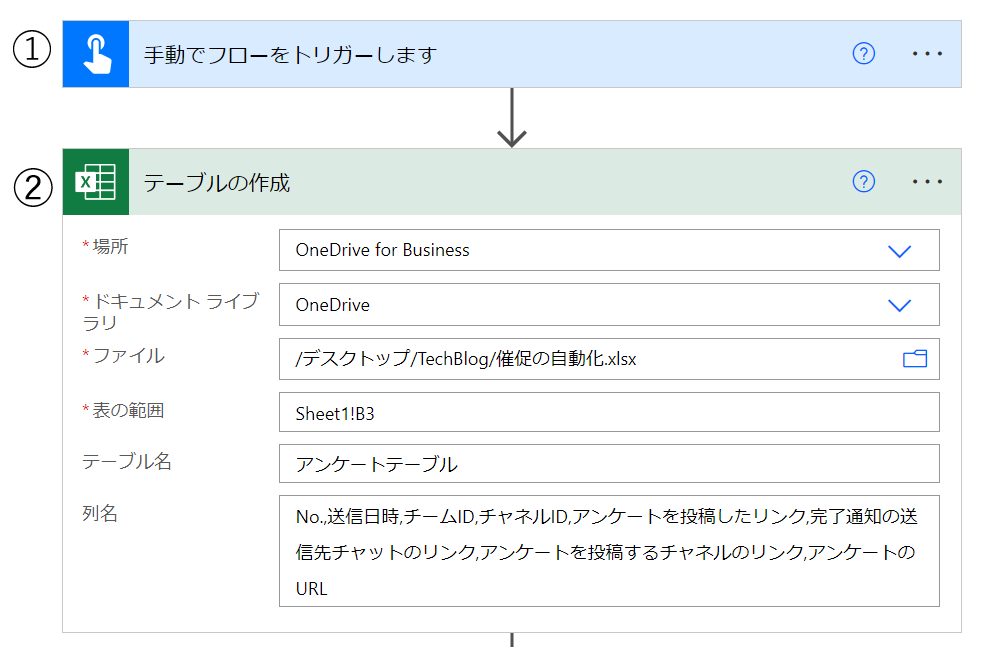Open the file picker folder icon
This screenshot has width=993, height=647.
[x=914, y=359]
